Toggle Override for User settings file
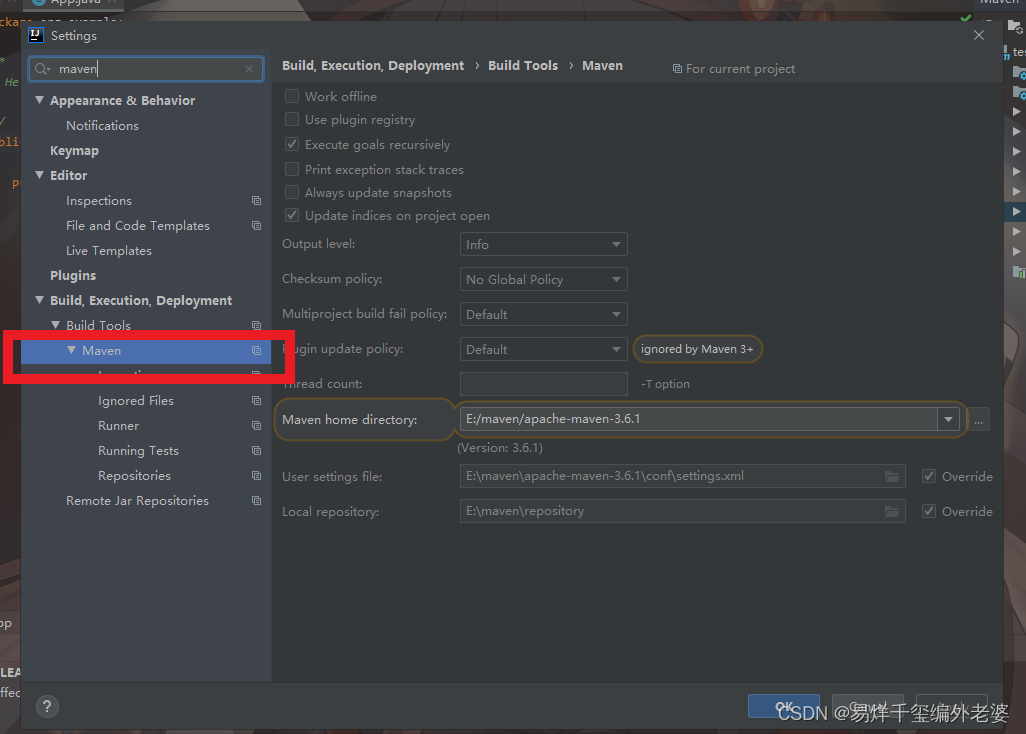This screenshot has height=734, width=1026. [x=929, y=476]
